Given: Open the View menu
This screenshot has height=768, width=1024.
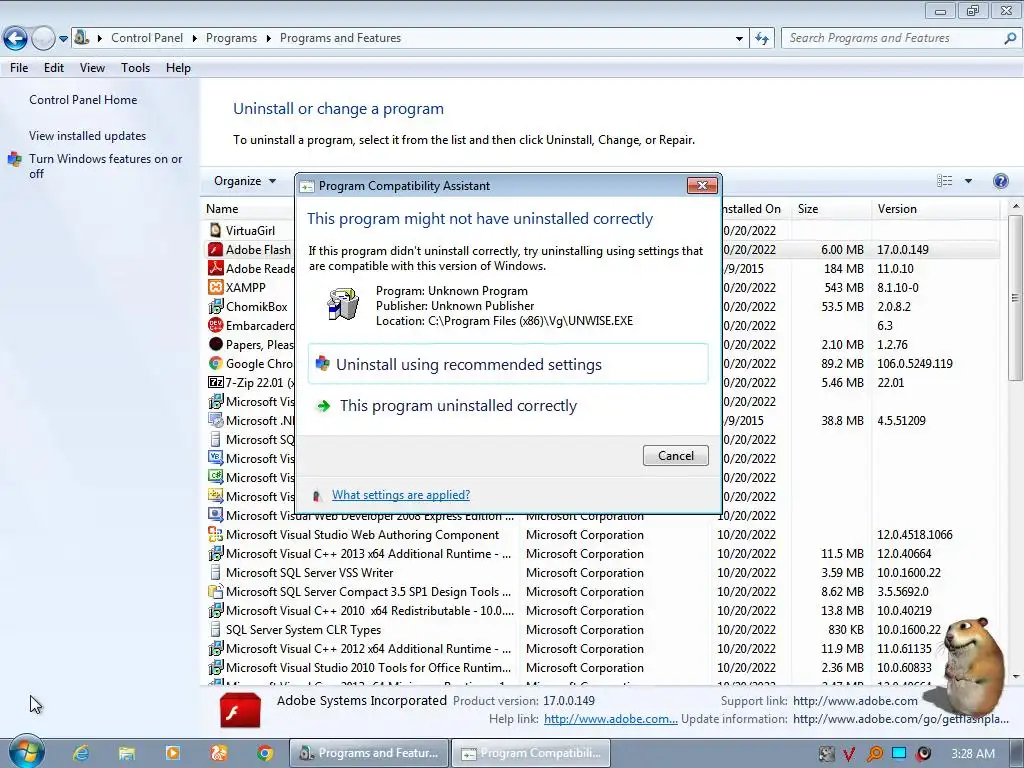Looking at the screenshot, I should coord(92,67).
